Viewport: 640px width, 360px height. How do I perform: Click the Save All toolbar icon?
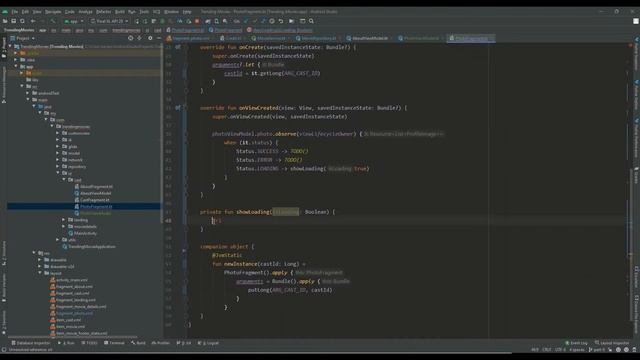pyautogui.click(x=13, y=21)
